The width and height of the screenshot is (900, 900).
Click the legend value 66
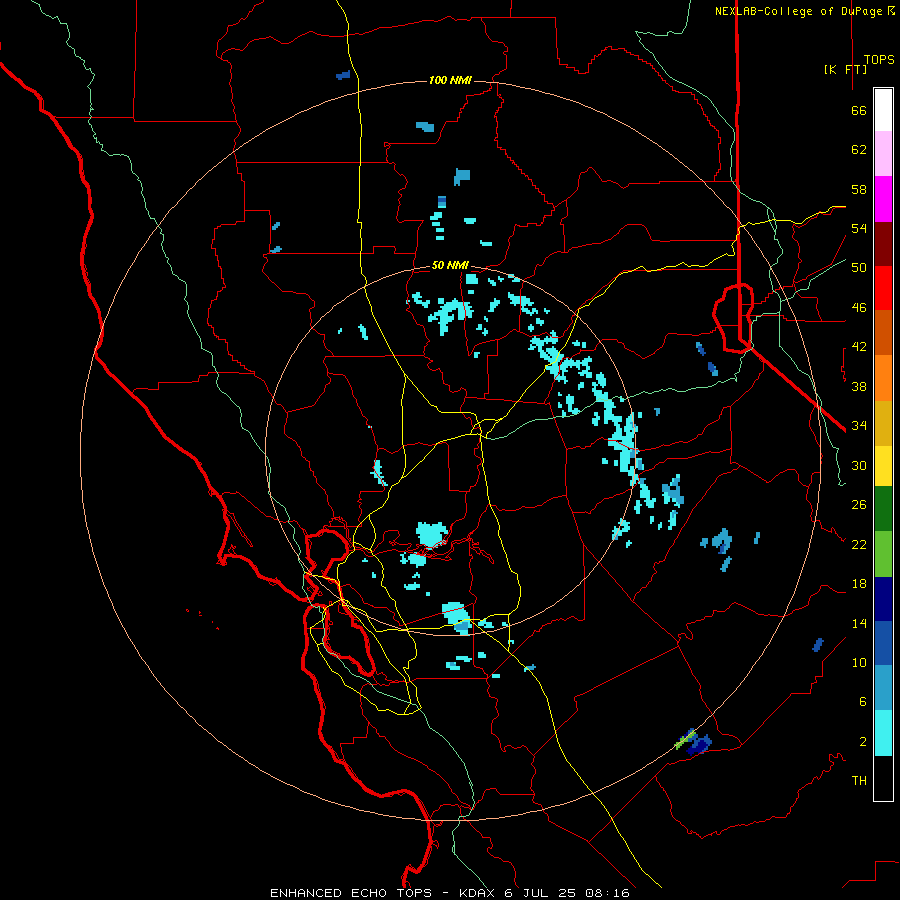pos(859,111)
